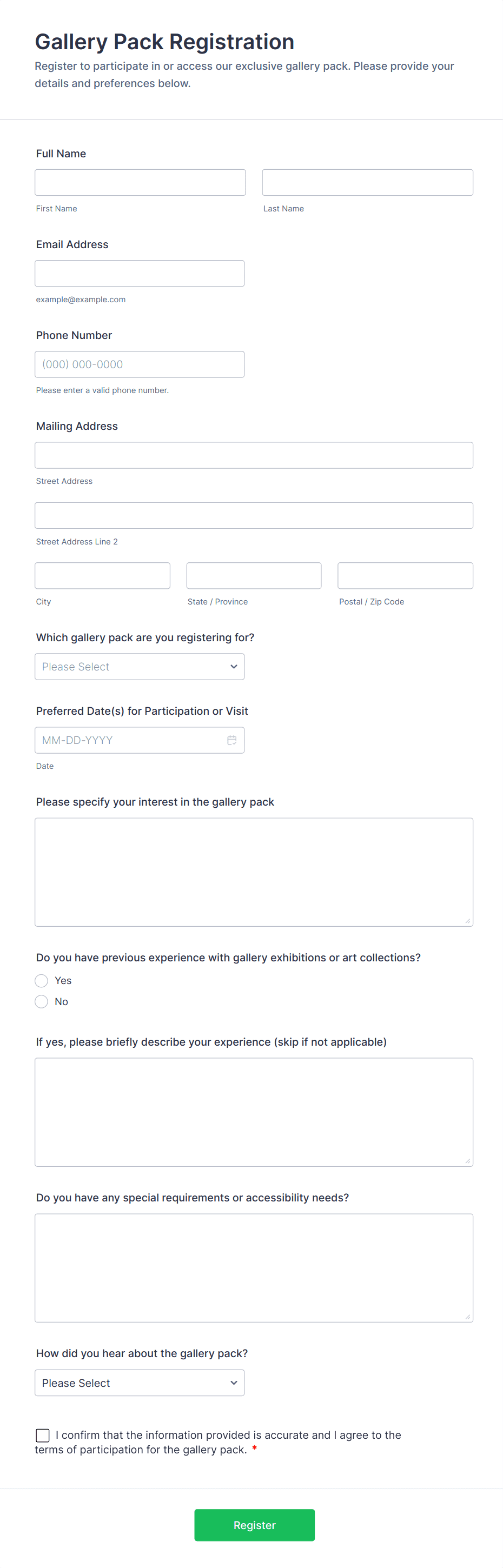
Task: Check the confirmation agreement checkbox
Action: tap(43, 1436)
